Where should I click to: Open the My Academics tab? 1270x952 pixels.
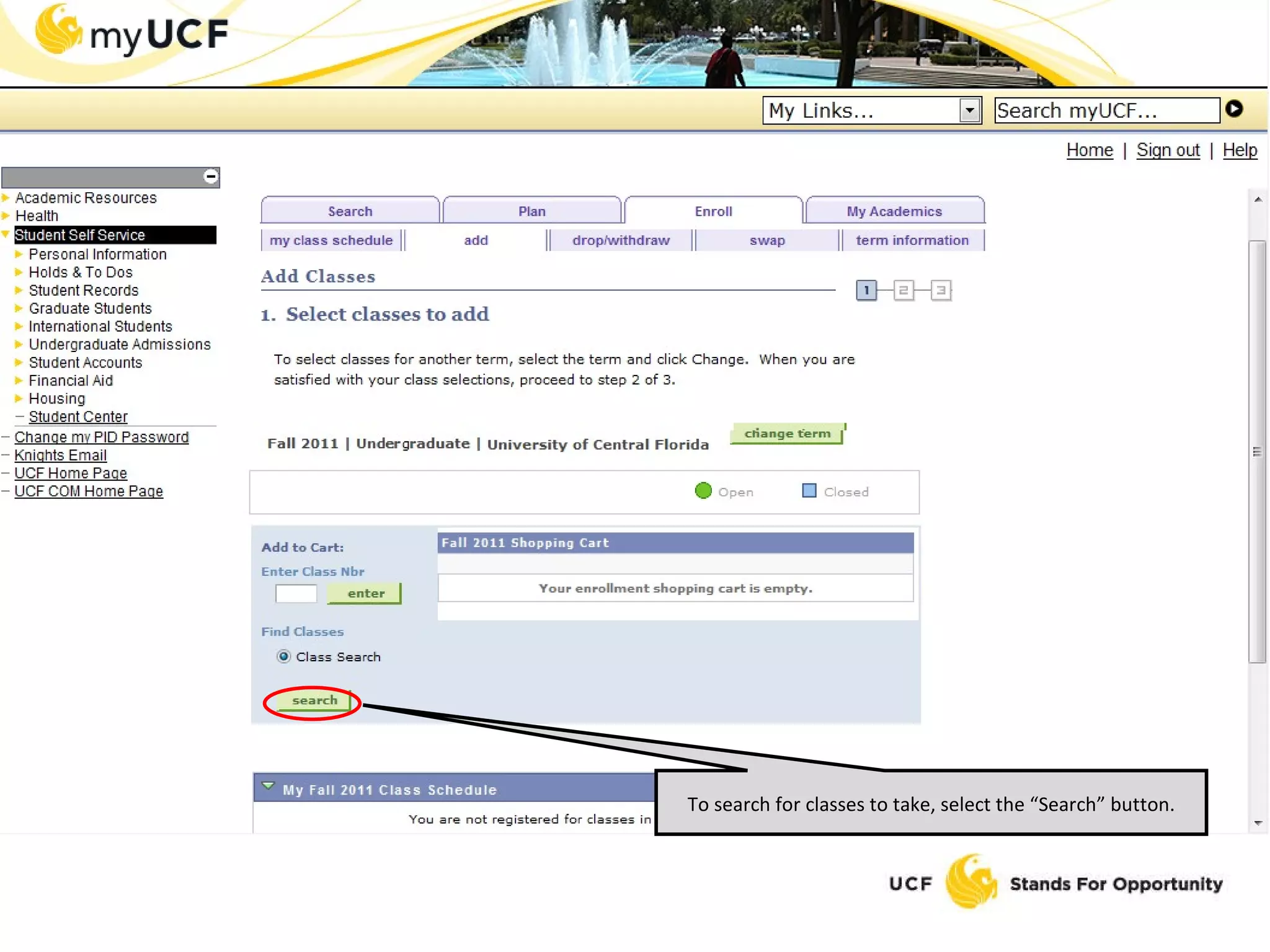(895, 211)
